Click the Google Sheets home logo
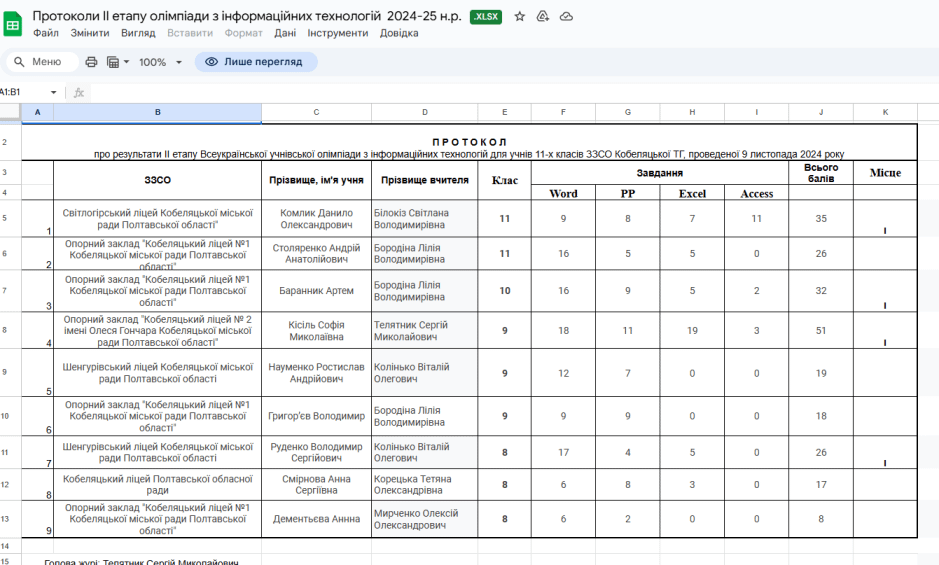This screenshot has height=565, width=939. (x=13, y=24)
